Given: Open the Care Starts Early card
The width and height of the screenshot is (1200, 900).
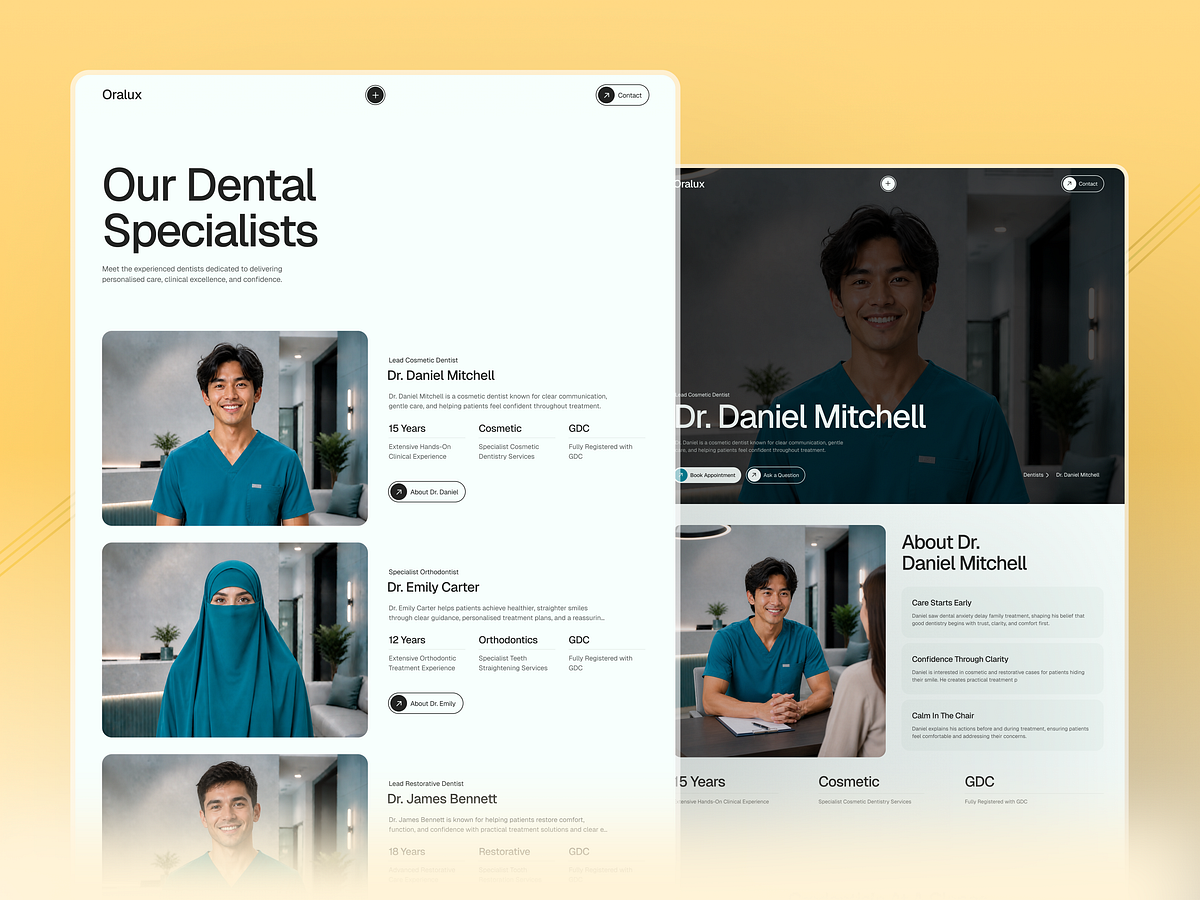Looking at the screenshot, I should click(x=1003, y=612).
